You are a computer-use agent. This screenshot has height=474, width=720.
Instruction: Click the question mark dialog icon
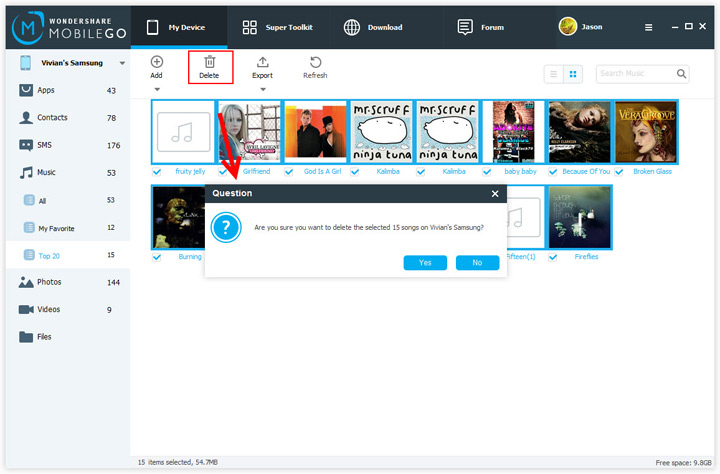pyautogui.click(x=226, y=227)
